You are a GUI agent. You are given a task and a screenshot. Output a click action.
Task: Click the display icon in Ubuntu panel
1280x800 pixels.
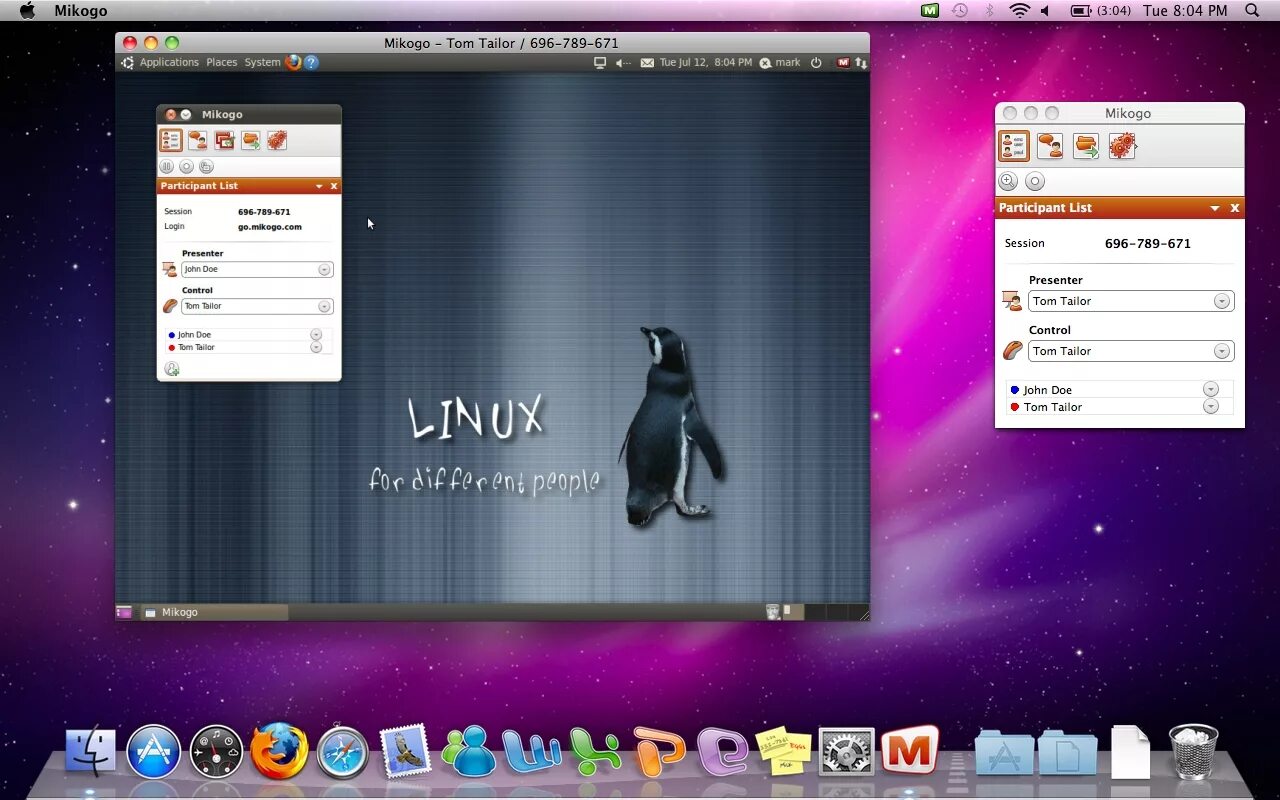(x=600, y=62)
